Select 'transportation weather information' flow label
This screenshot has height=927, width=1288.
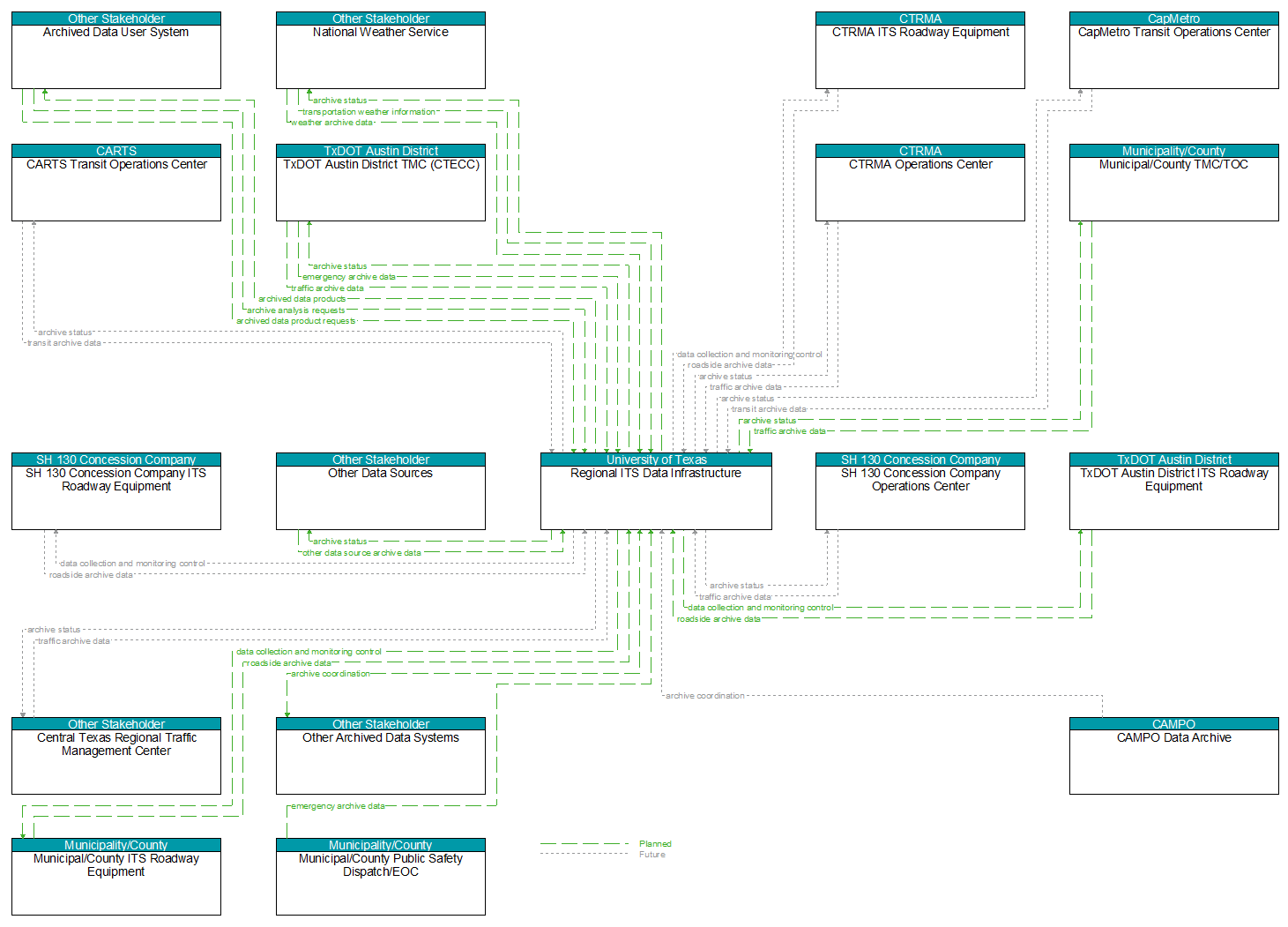coord(369,112)
